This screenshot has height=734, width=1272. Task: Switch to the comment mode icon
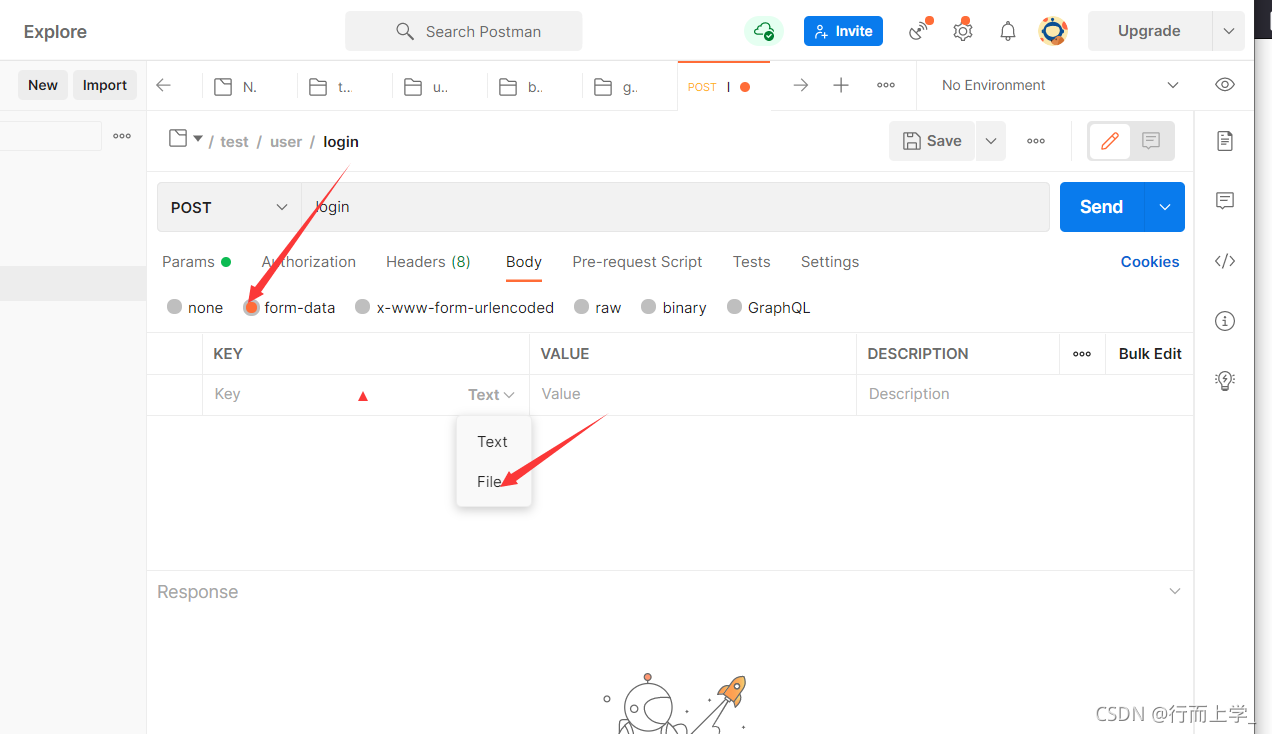pyautogui.click(x=1151, y=141)
